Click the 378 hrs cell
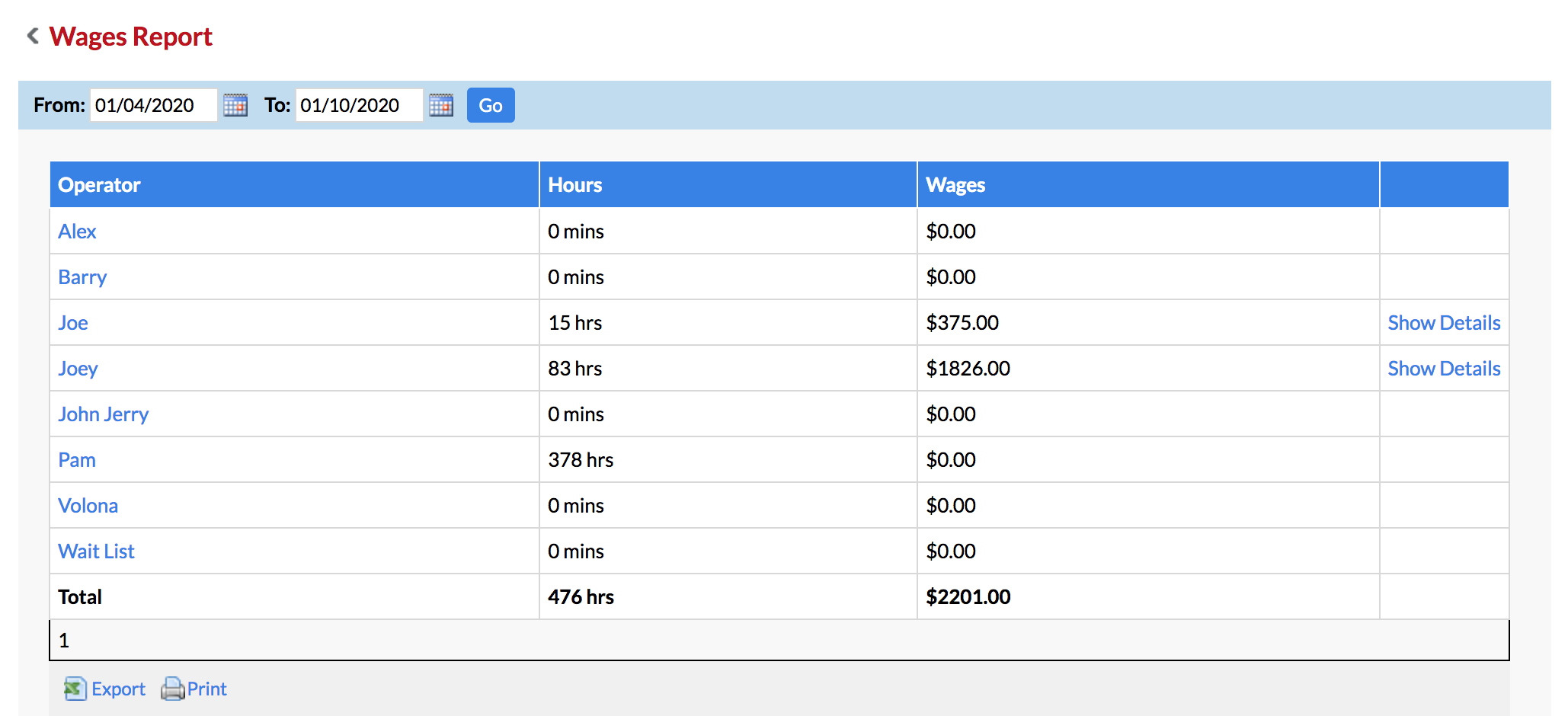1568x716 pixels. point(728,460)
